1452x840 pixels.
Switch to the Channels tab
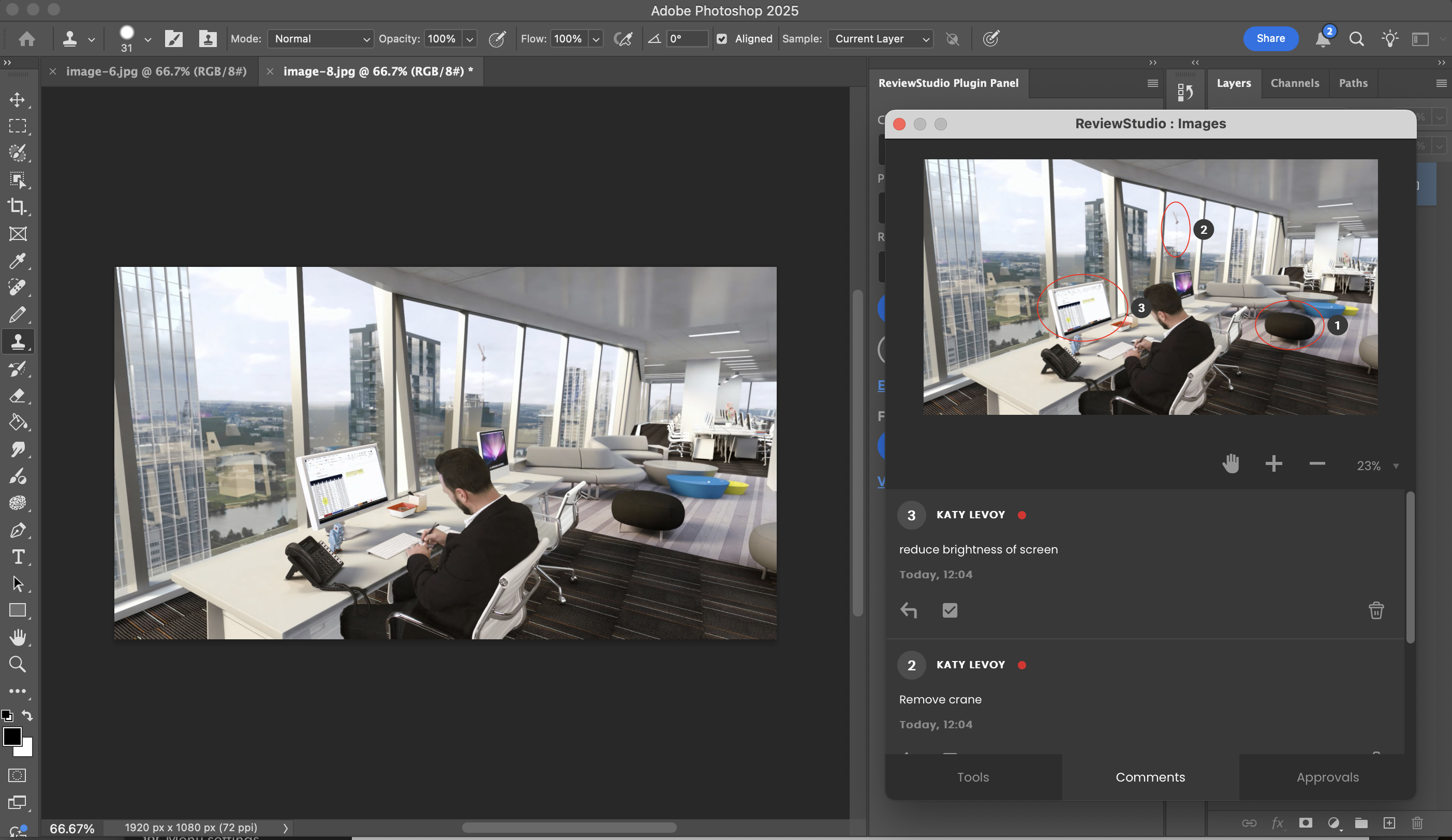tap(1294, 83)
